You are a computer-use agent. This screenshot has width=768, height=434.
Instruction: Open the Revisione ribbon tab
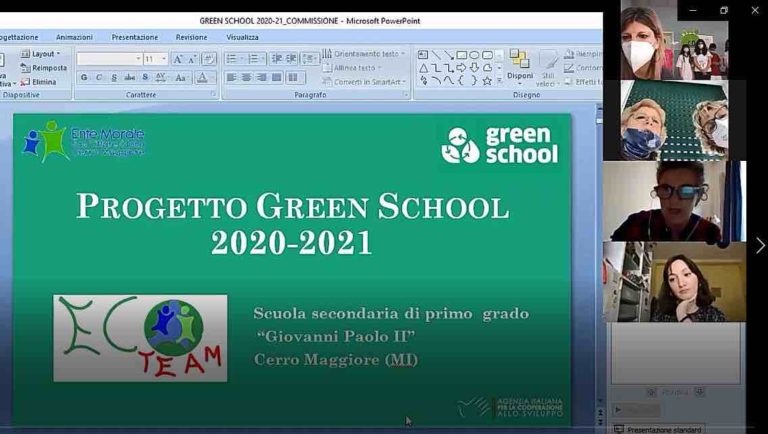tap(192, 37)
